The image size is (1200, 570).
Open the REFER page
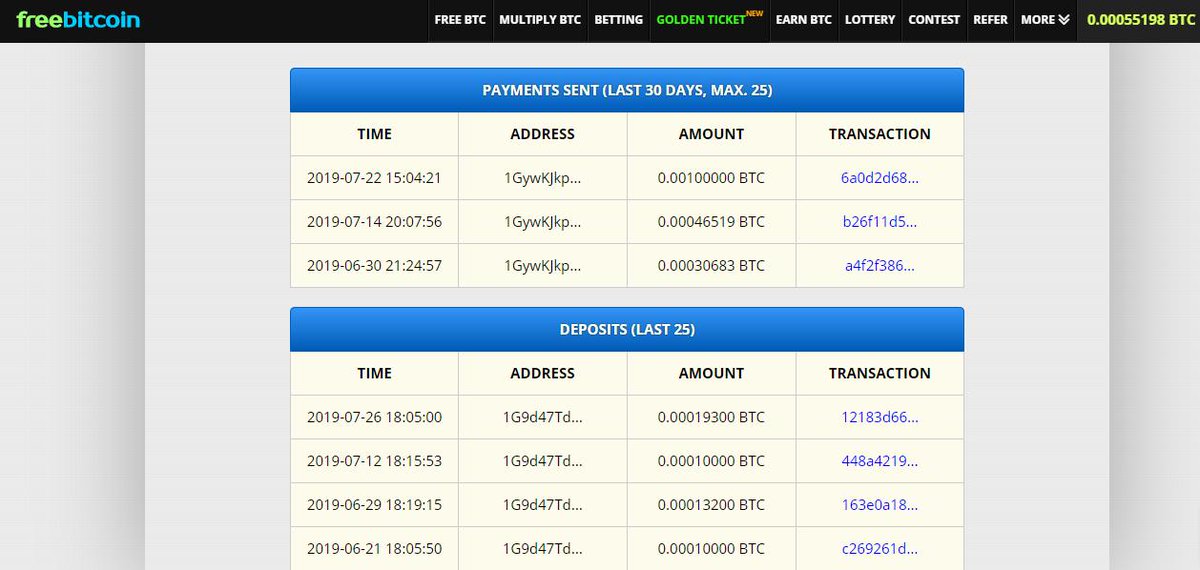(990, 20)
